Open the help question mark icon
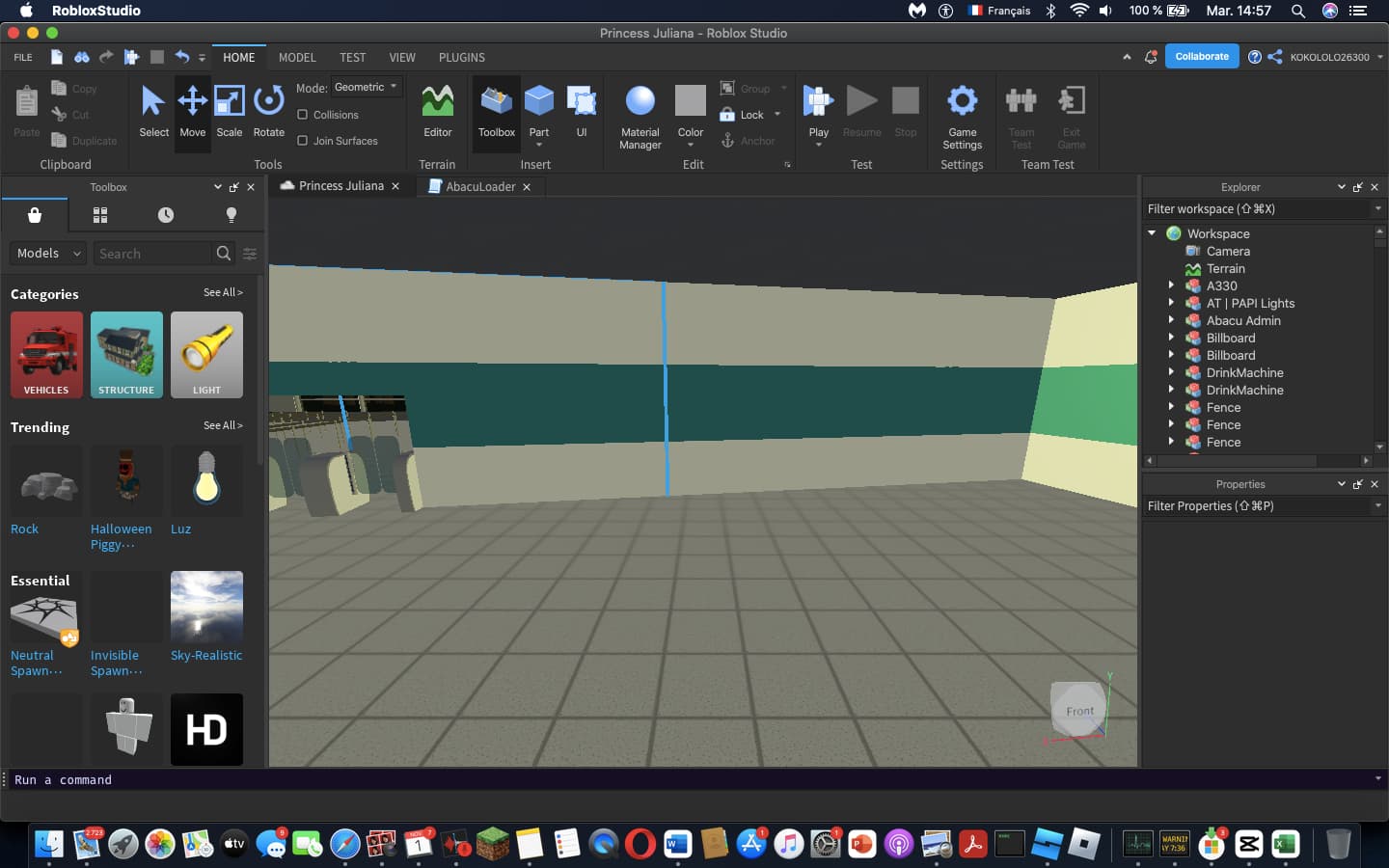This screenshot has height=868, width=1389. point(1254,57)
